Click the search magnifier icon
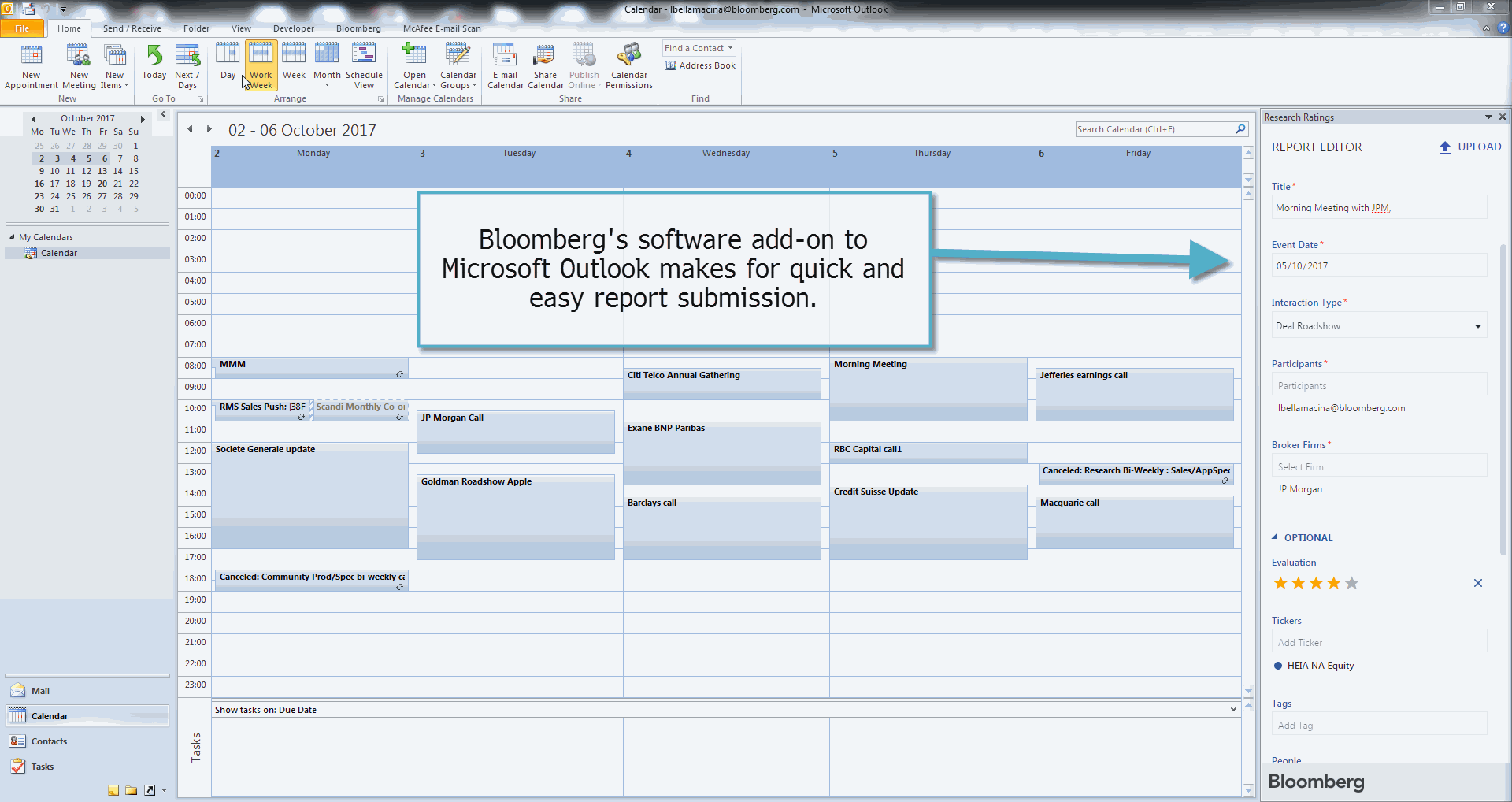 pyautogui.click(x=1241, y=129)
